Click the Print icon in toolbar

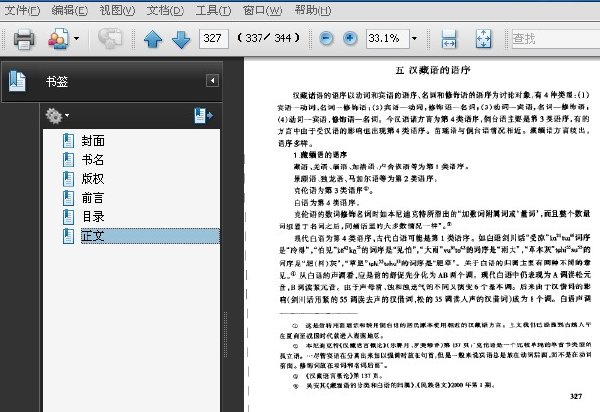(x=24, y=39)
